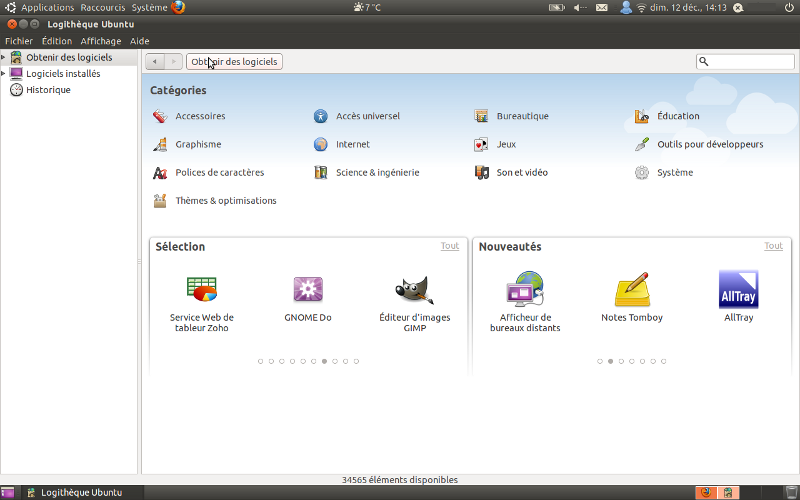Show weather applet 7 °C details
Viewport: 800px width, 500px height.
click(367, 7)
